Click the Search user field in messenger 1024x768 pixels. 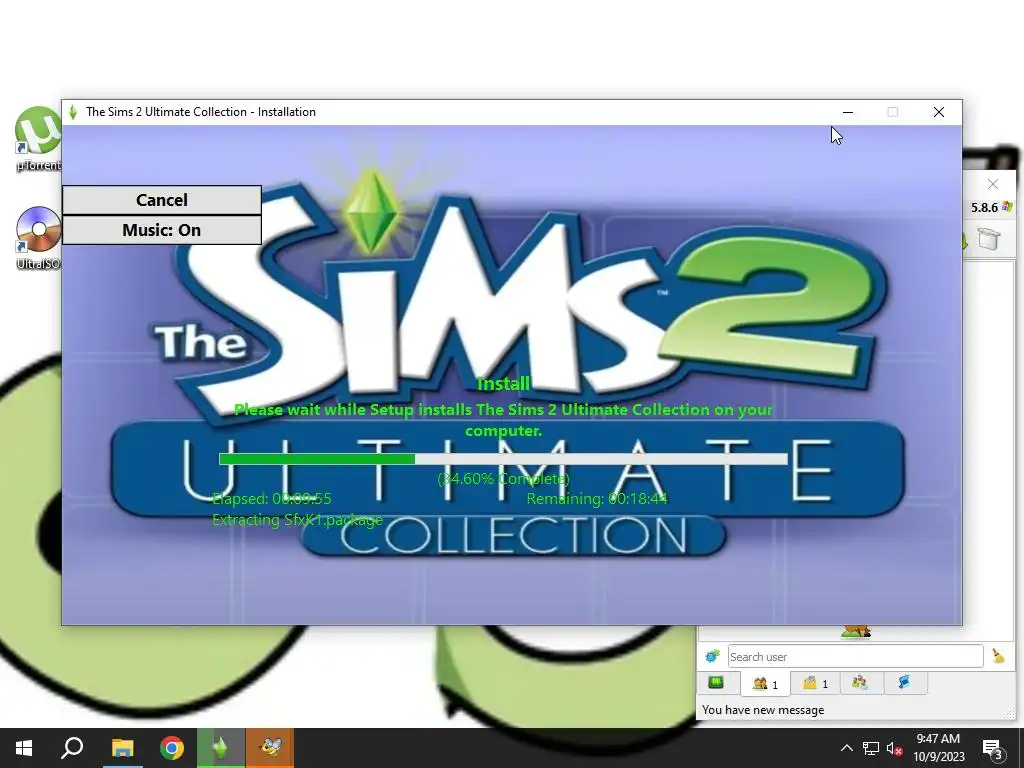coord(856,656)
